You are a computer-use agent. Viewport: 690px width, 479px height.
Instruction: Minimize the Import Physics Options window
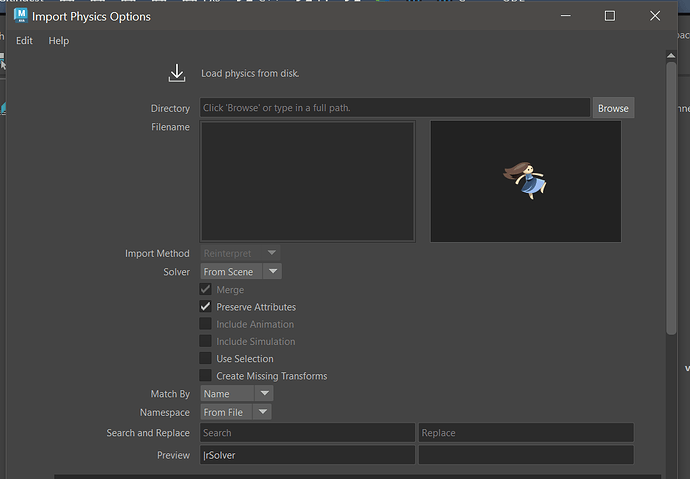click(x=565, y=16)
